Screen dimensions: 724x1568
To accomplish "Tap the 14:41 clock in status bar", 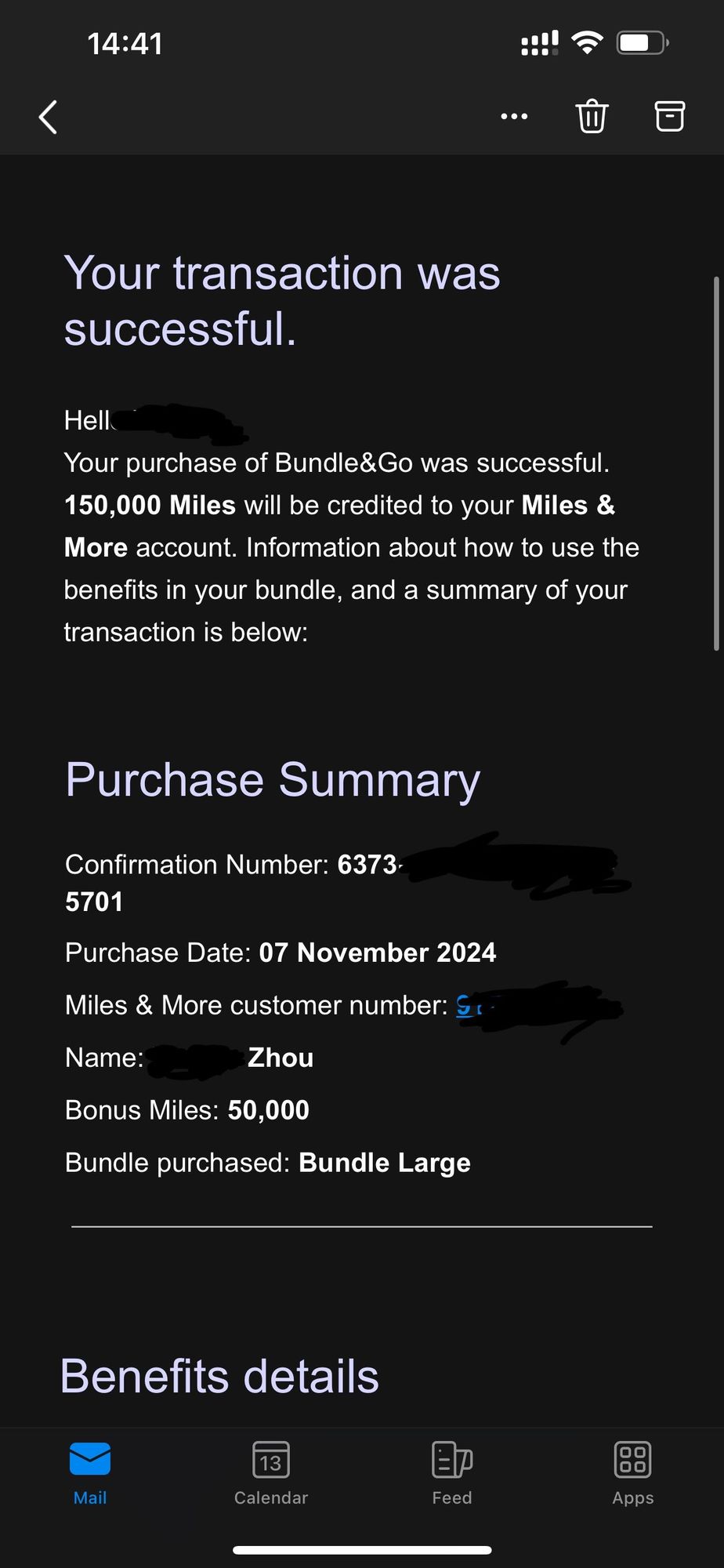I will (x=125, y=44).
